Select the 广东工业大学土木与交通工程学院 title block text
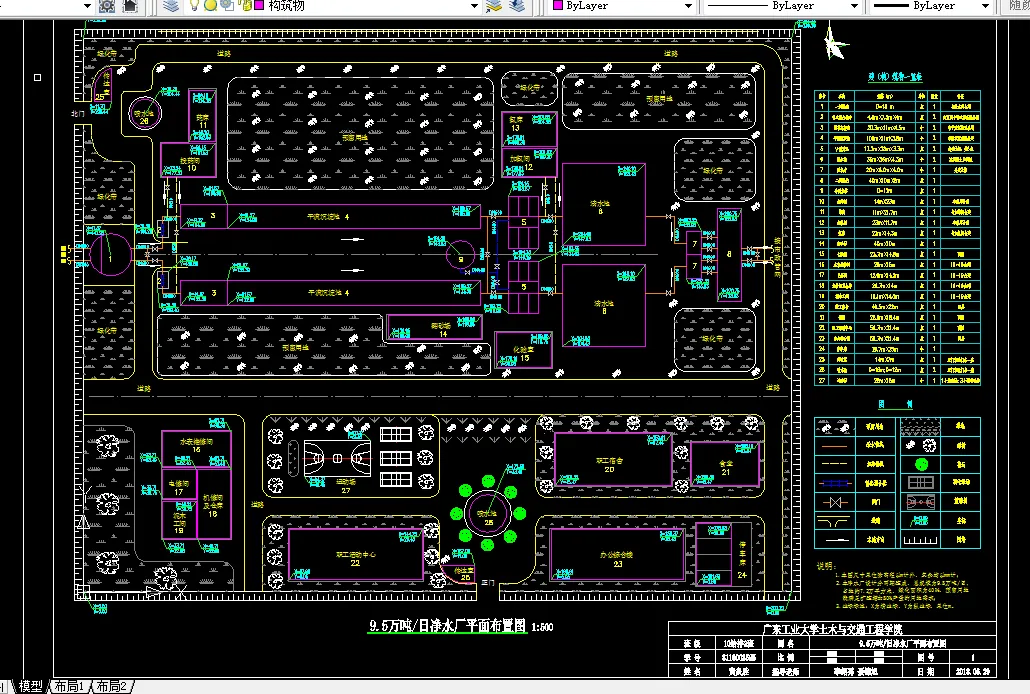Screen dimensions: 1030x694 832,629
